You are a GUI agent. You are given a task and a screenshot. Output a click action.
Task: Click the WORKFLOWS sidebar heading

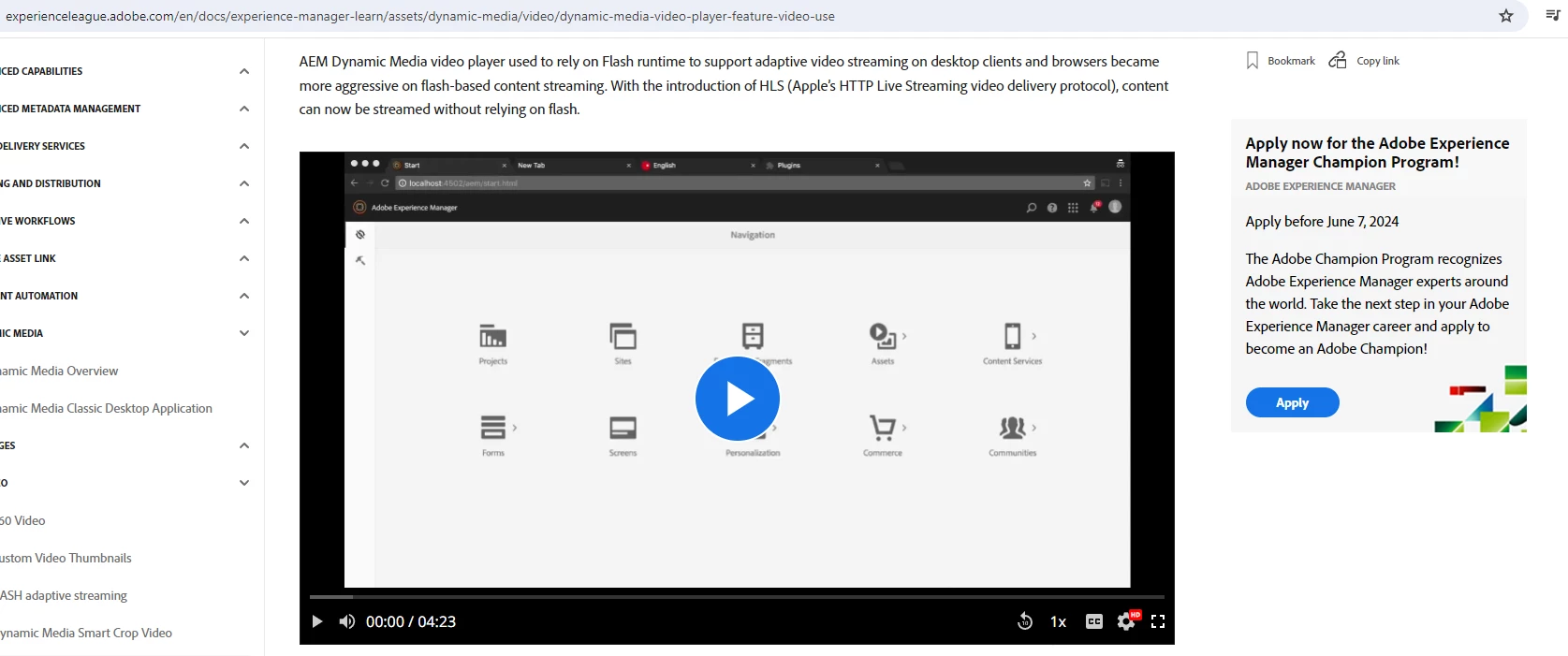pyautogui.click(x=37, y=221)
